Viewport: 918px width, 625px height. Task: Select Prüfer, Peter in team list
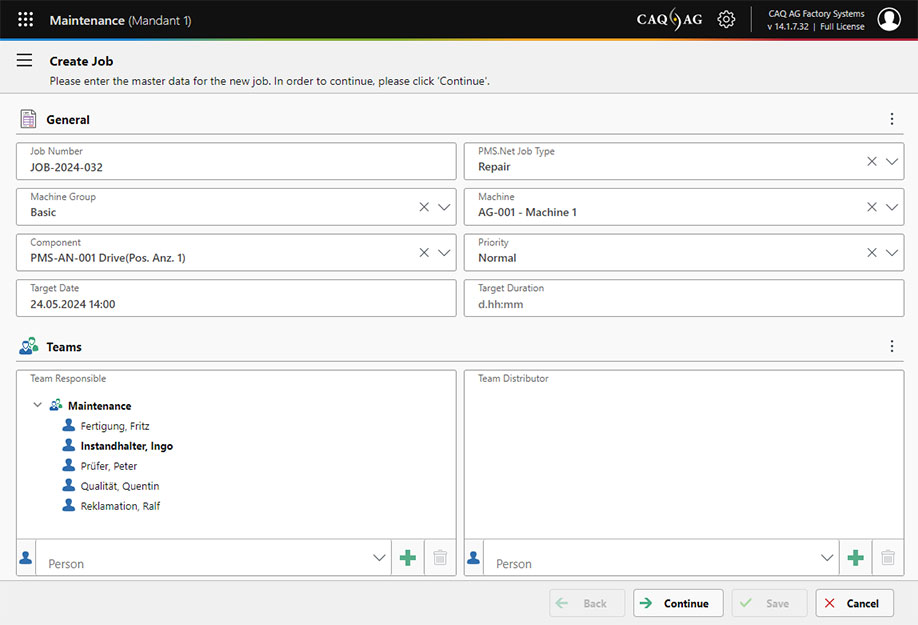tap(108, 466)
